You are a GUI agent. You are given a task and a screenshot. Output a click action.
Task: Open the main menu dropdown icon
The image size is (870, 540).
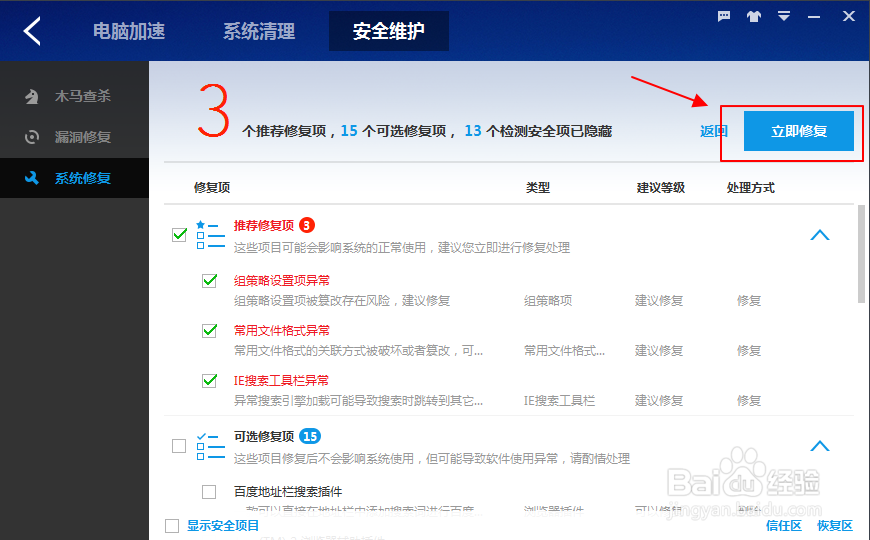783,16
